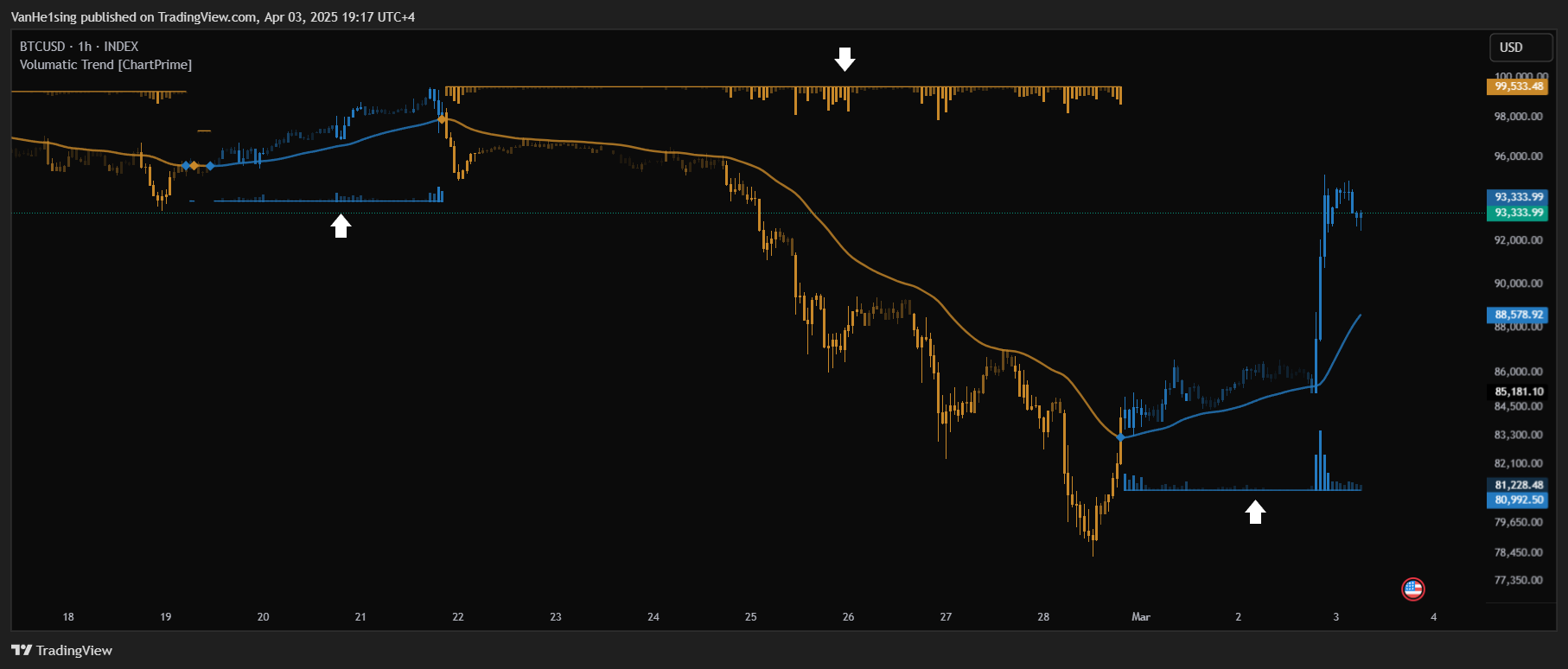Click the 98,000.00 price axis tick

(x=1519, y=117)
